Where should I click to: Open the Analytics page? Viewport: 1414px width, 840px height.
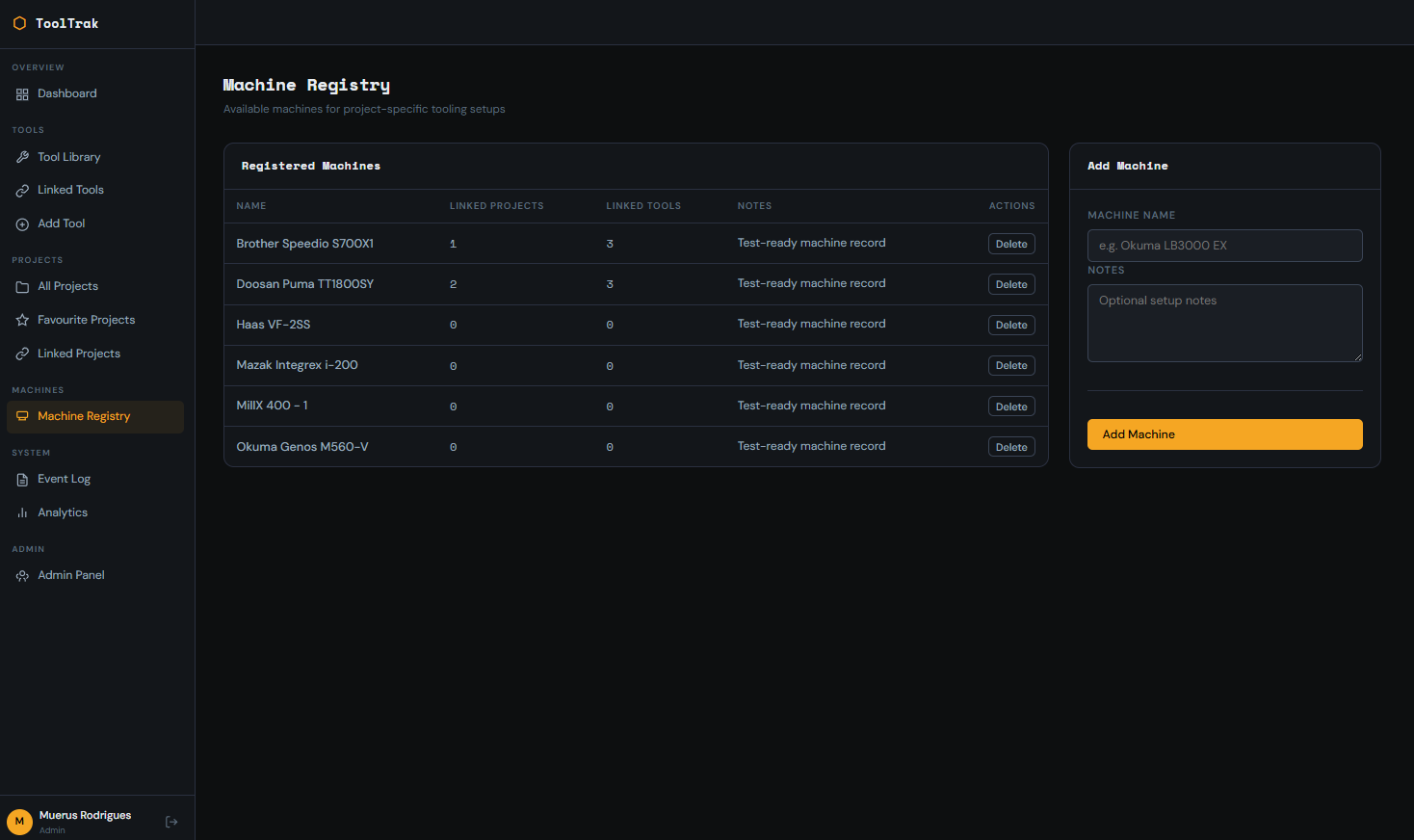coord(95,513)
